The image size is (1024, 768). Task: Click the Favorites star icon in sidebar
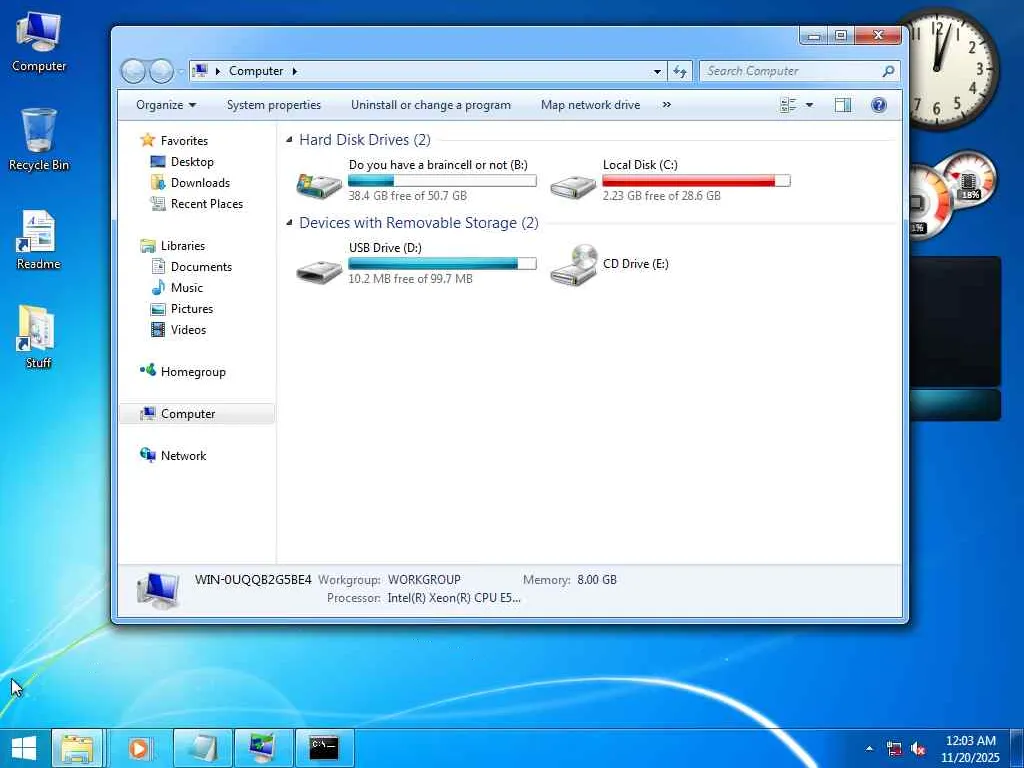click(148, 140)
